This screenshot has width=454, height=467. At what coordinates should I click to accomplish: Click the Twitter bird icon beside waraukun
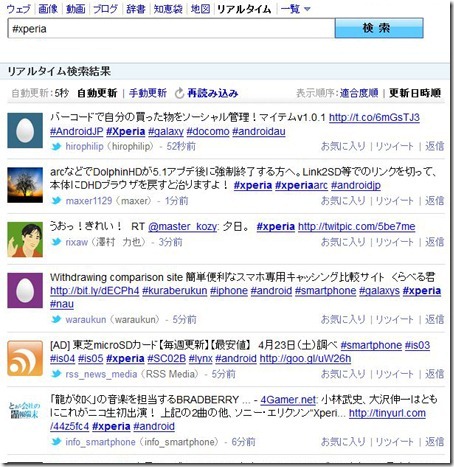pyautogui.click(x=56, y=319)
